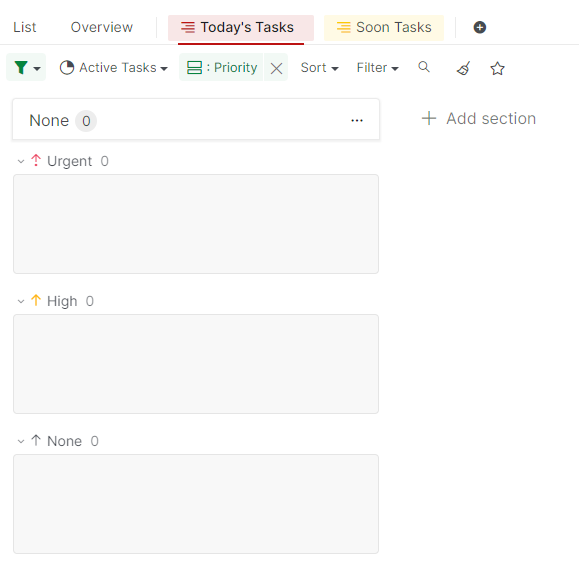Click the search magnifier icon
The image size is (579, 586).
pos(424,67)
